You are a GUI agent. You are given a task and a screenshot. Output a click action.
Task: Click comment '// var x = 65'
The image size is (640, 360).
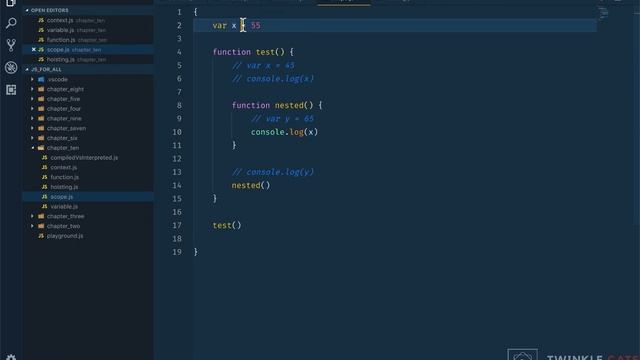[263, 66]
